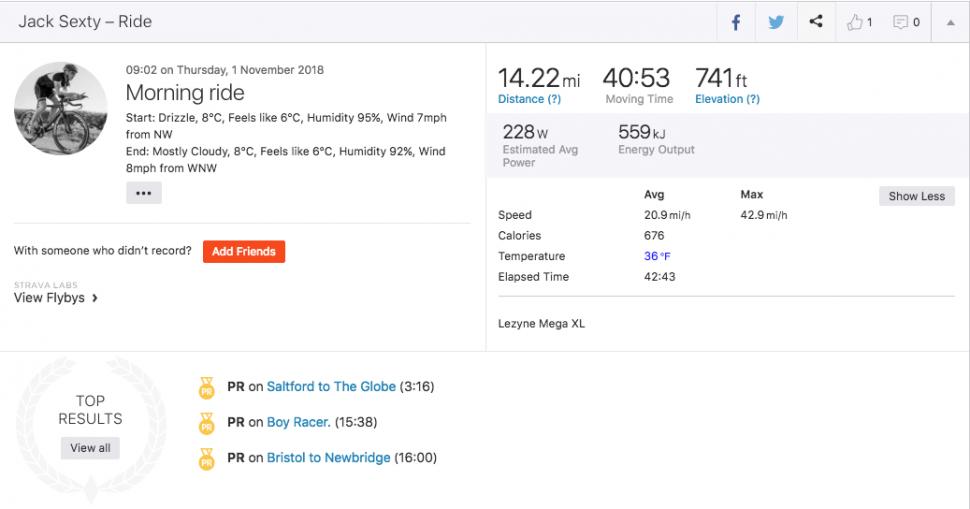The image size is (970, 509).
Task: Click the rider's profile photo
Action: [61, 108]
